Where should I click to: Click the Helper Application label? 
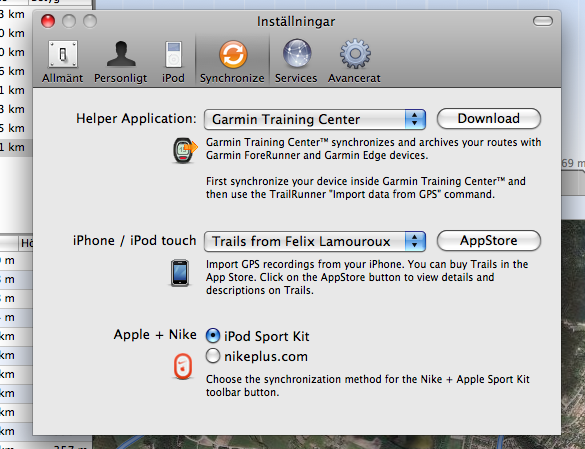click(x=136, y=119)
